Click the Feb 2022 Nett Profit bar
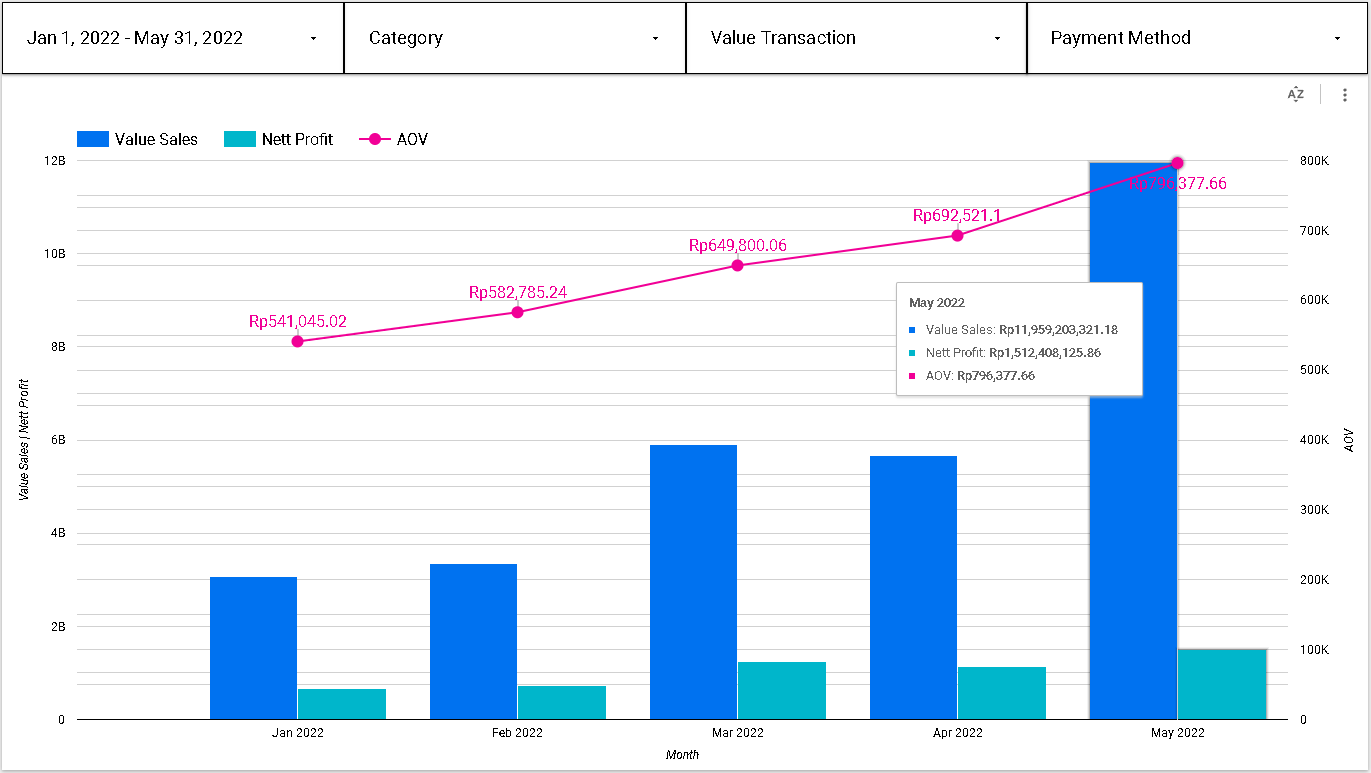The height and width of the screenshot is (773, 1371). pos(562,702)
